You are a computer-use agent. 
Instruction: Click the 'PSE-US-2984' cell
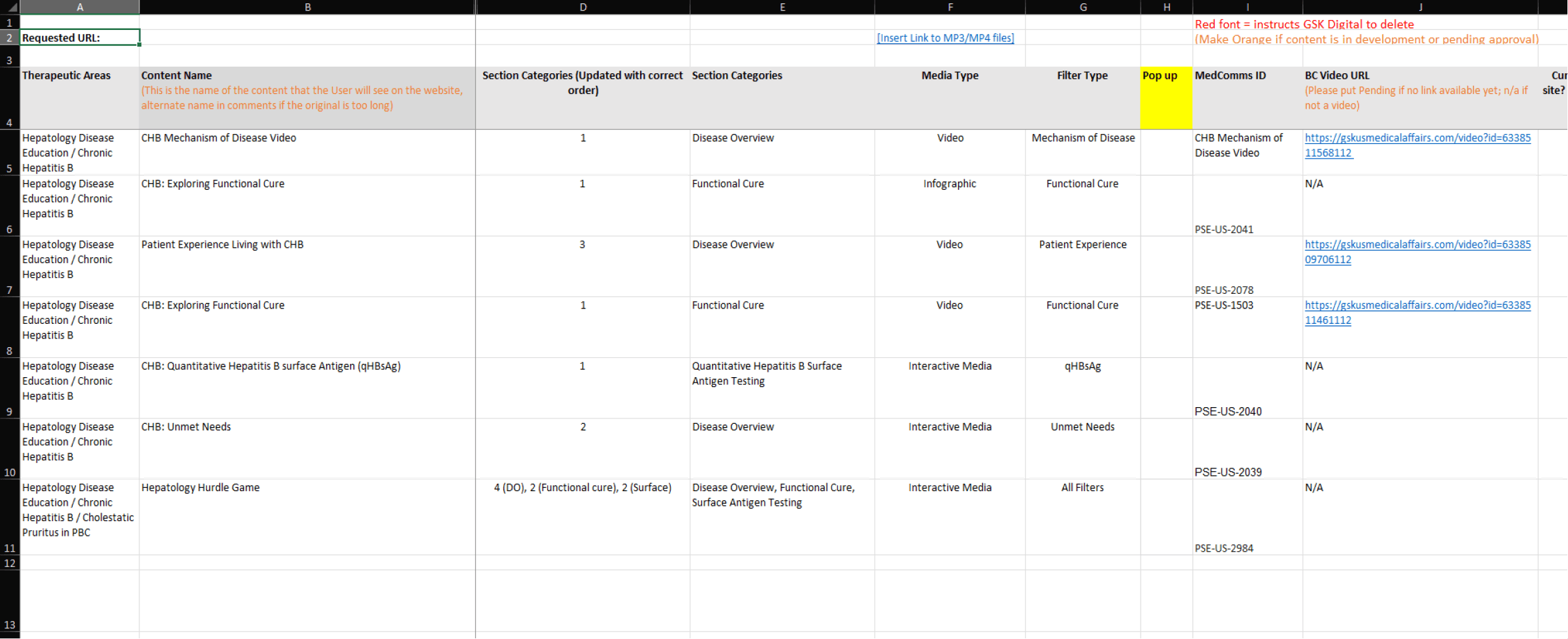[1247, 517]
